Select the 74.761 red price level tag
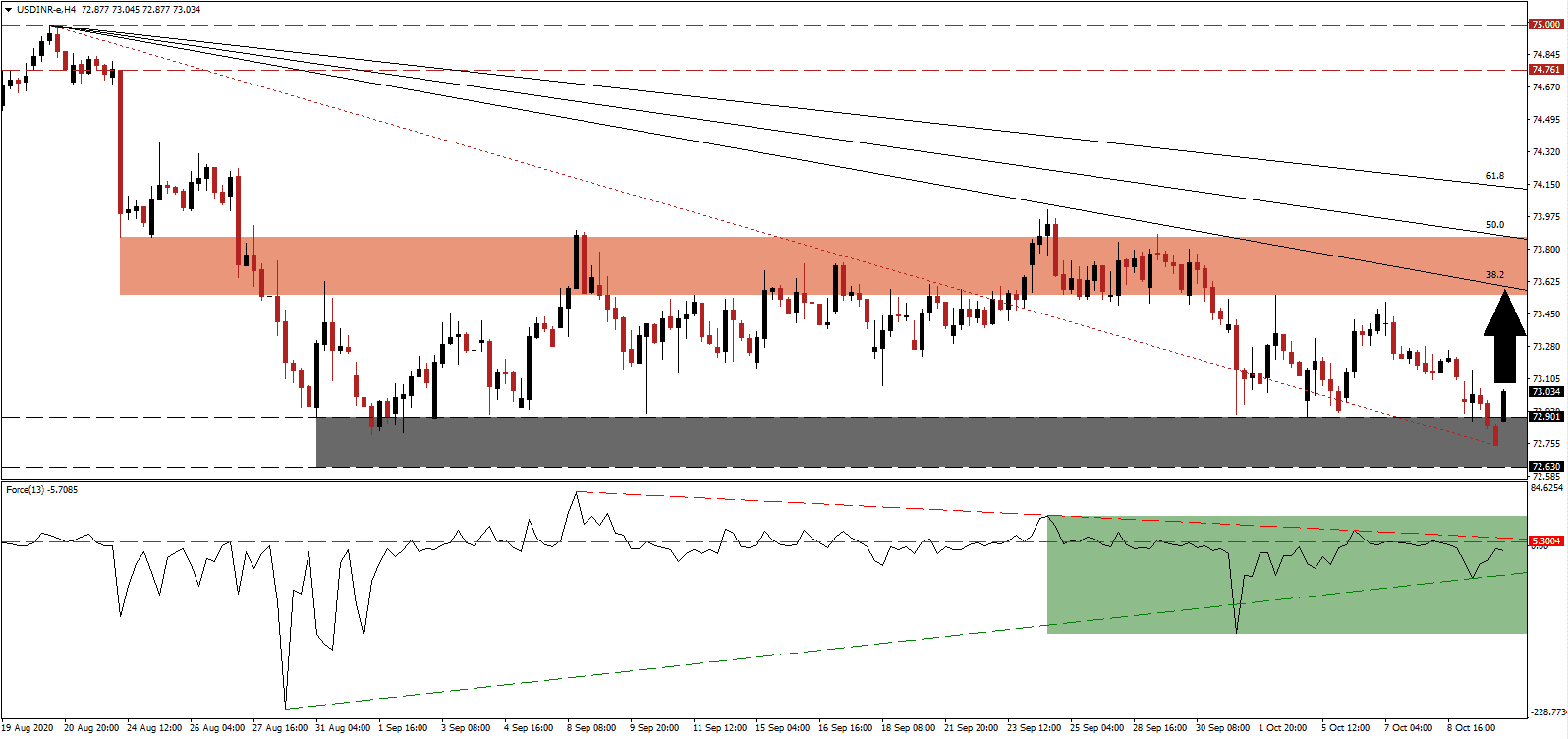 coord(1546,70)
